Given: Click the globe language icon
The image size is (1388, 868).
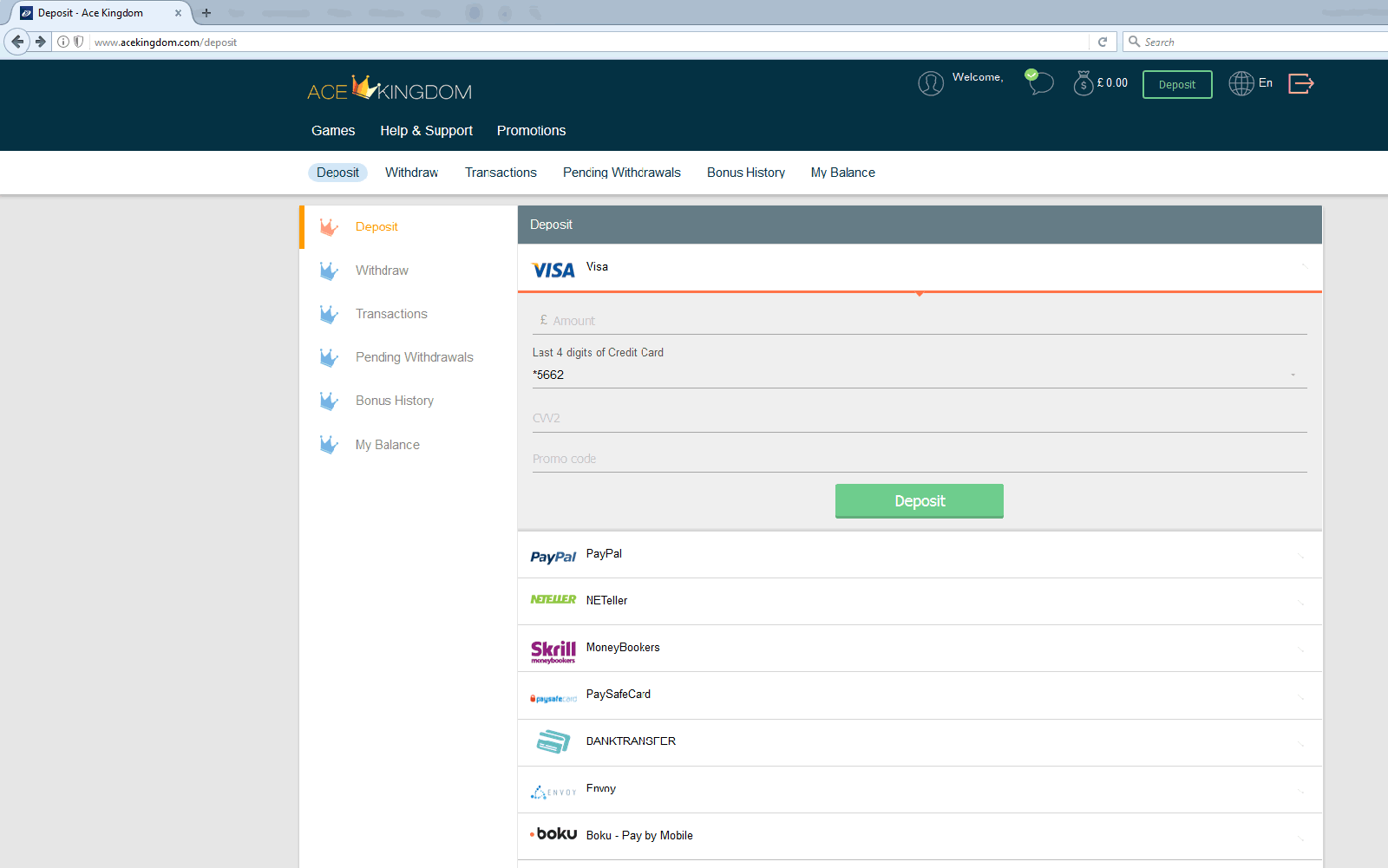Looking at the screenshot, I should pos(1241,83).
